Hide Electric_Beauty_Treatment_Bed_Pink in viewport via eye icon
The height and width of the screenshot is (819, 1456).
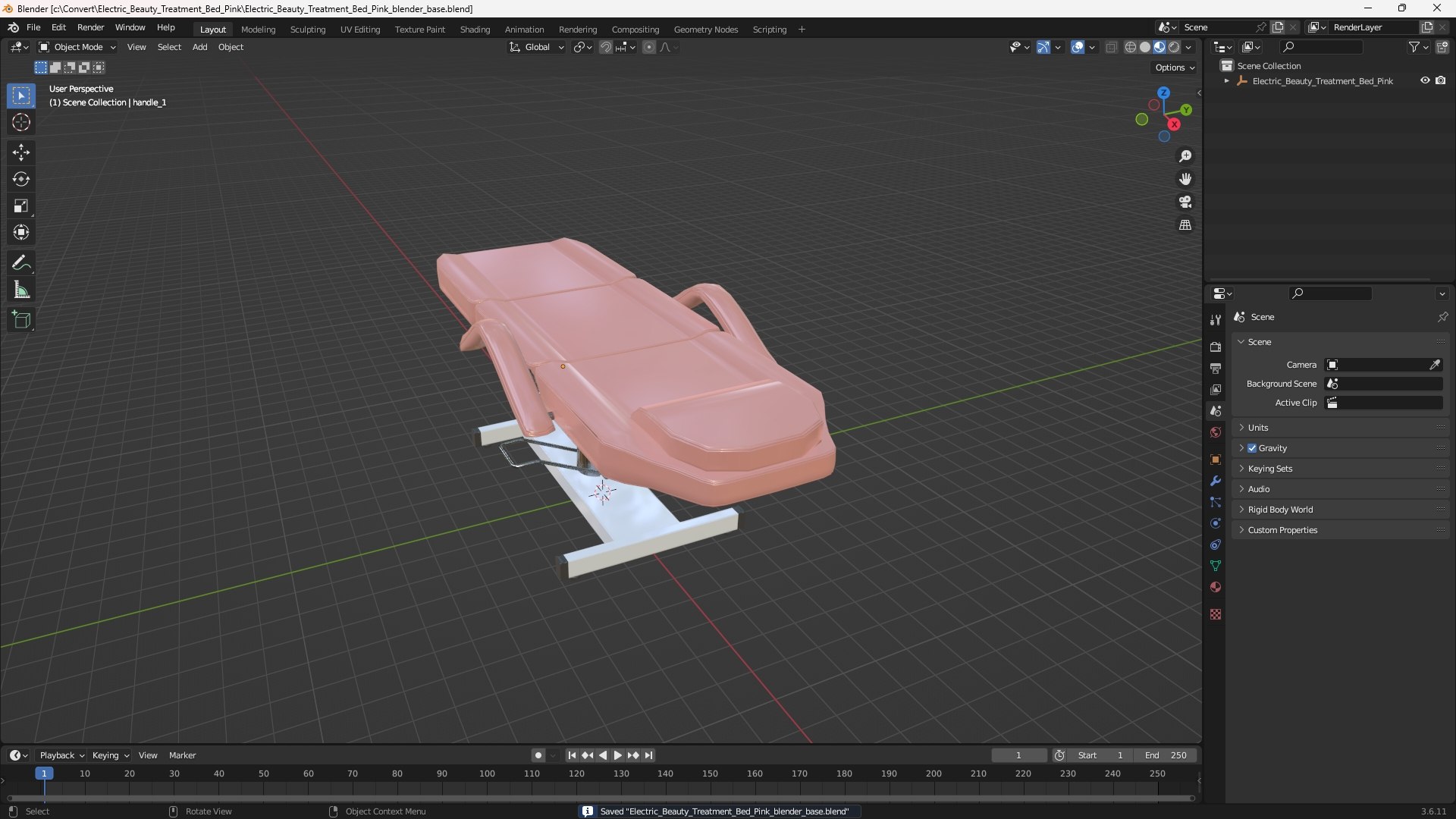[x=1425, y=80]
